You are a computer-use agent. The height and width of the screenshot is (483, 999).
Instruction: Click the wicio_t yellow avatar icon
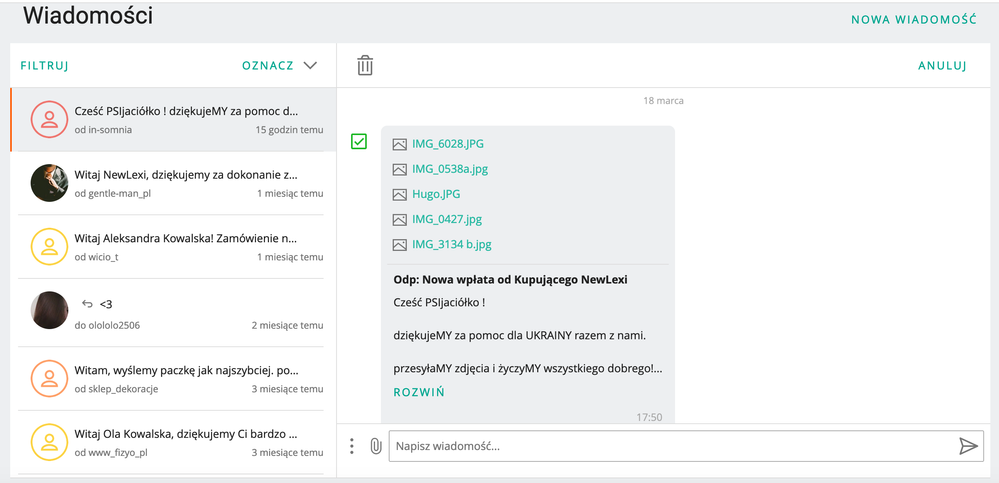pyautogui.click(x=49, y=247)
